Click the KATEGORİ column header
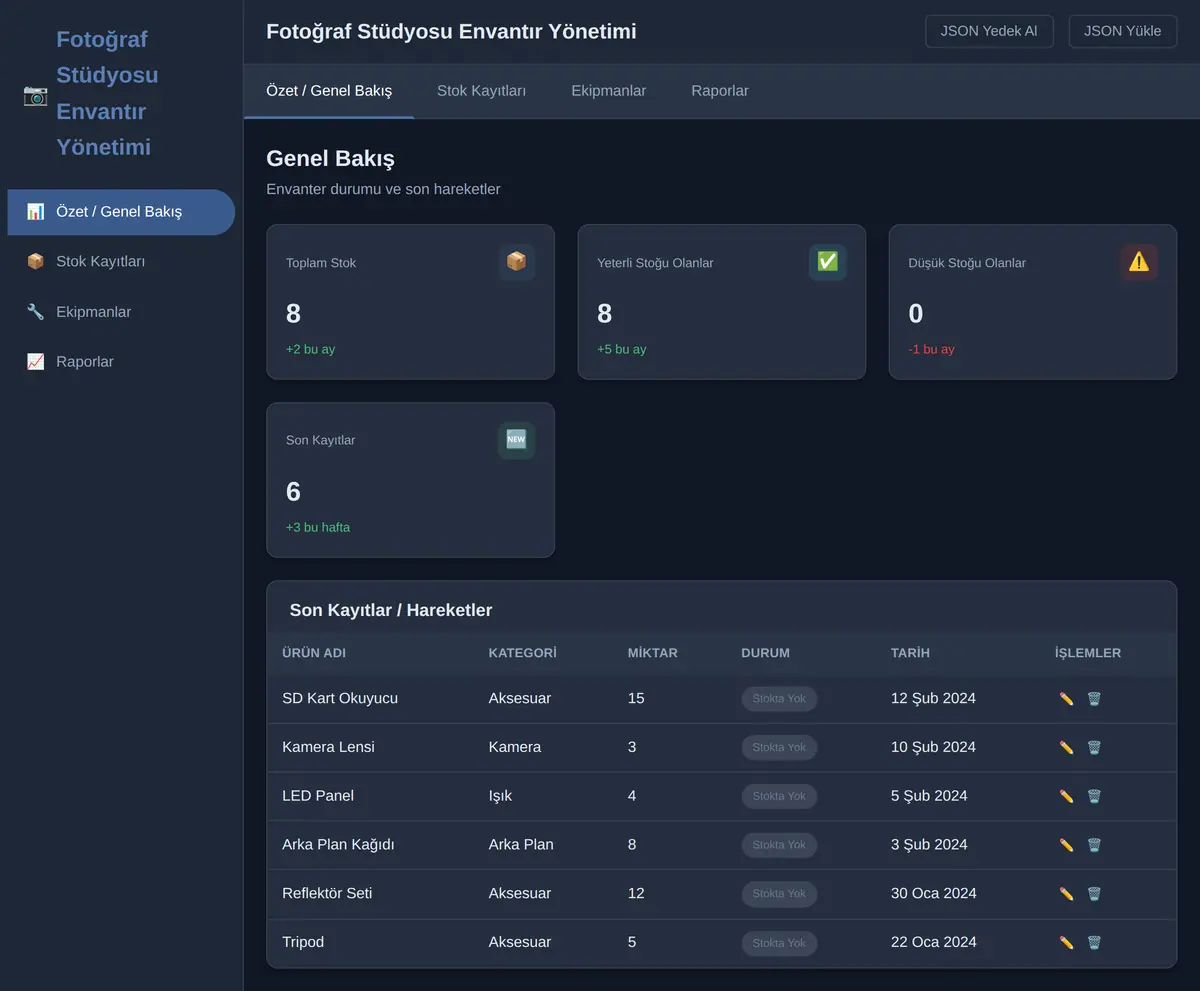 click(522, 653)
